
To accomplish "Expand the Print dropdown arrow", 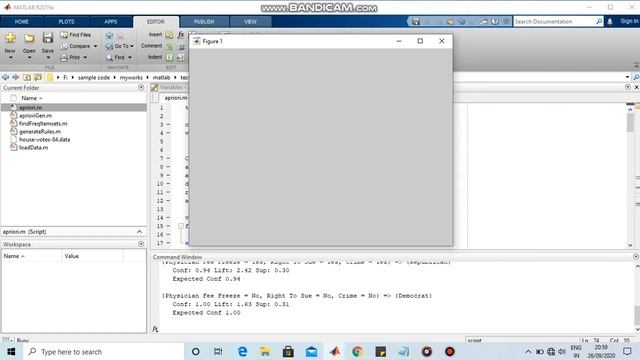I will [85, 58].
